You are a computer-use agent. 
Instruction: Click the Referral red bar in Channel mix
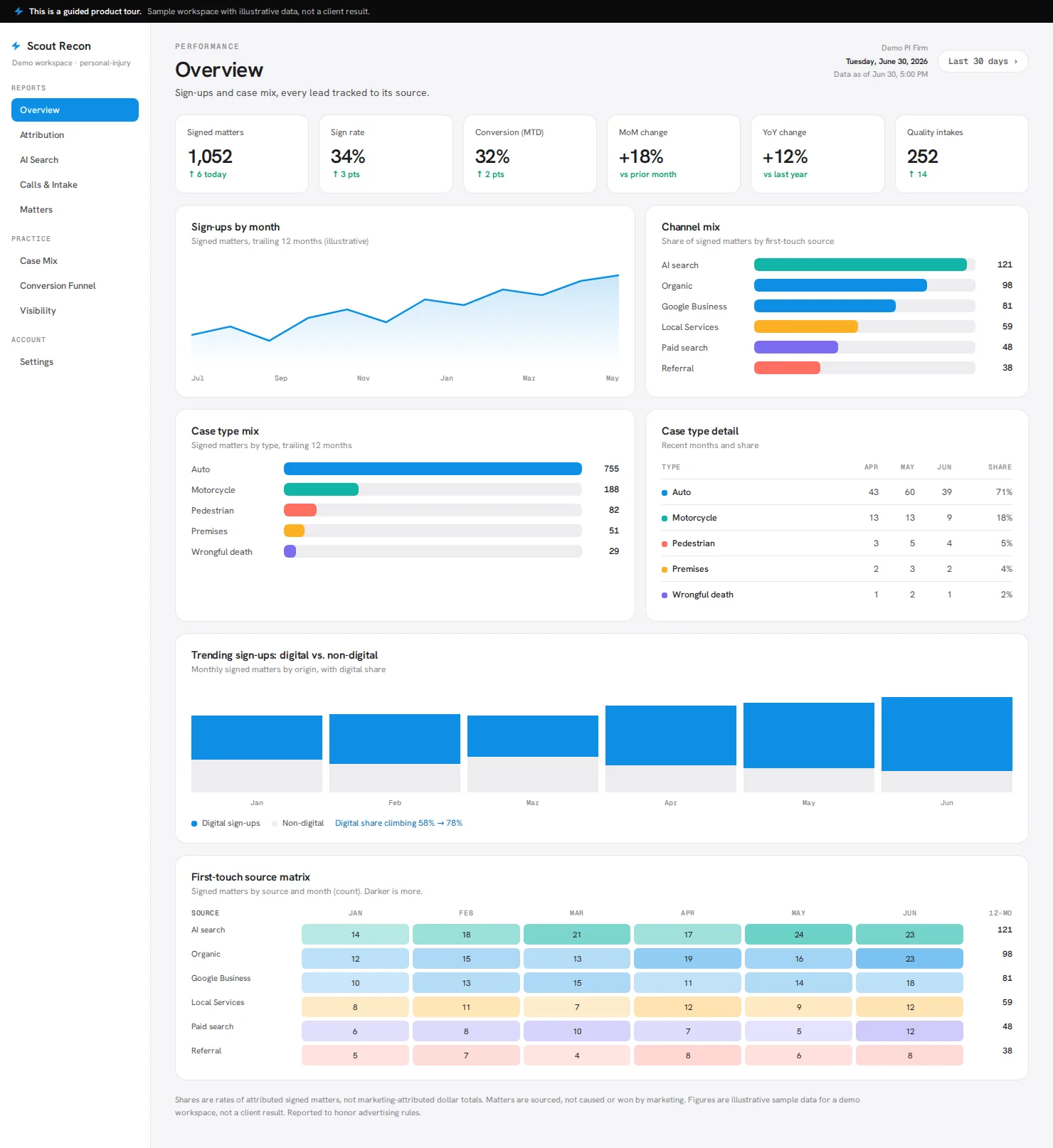pyautogui.click(x=787, y=368)
